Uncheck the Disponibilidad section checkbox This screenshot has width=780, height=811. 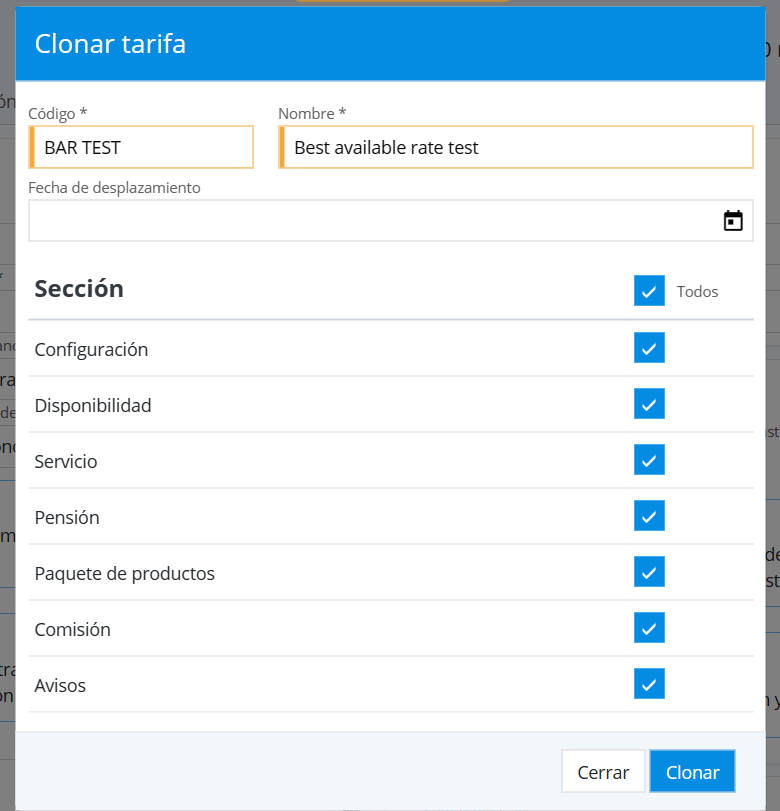pyautogui.click(x=649, y=404)
